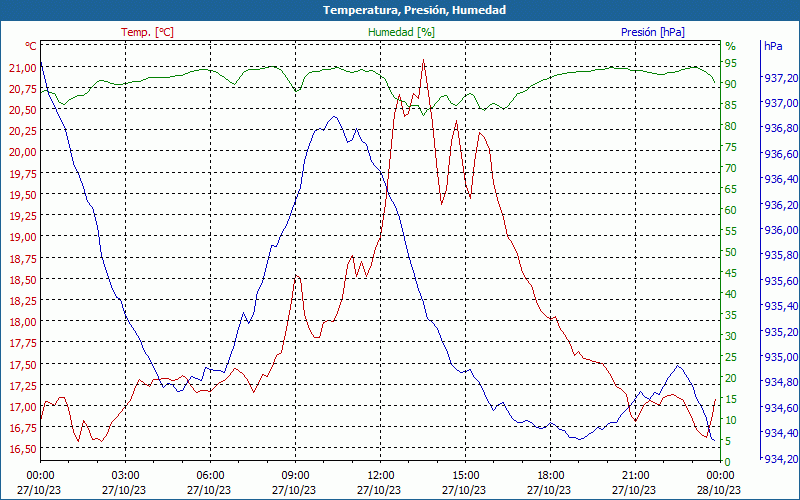Click the 935,00 pressure axis value
The image size is (800, 500).
(x=781, y=357)
